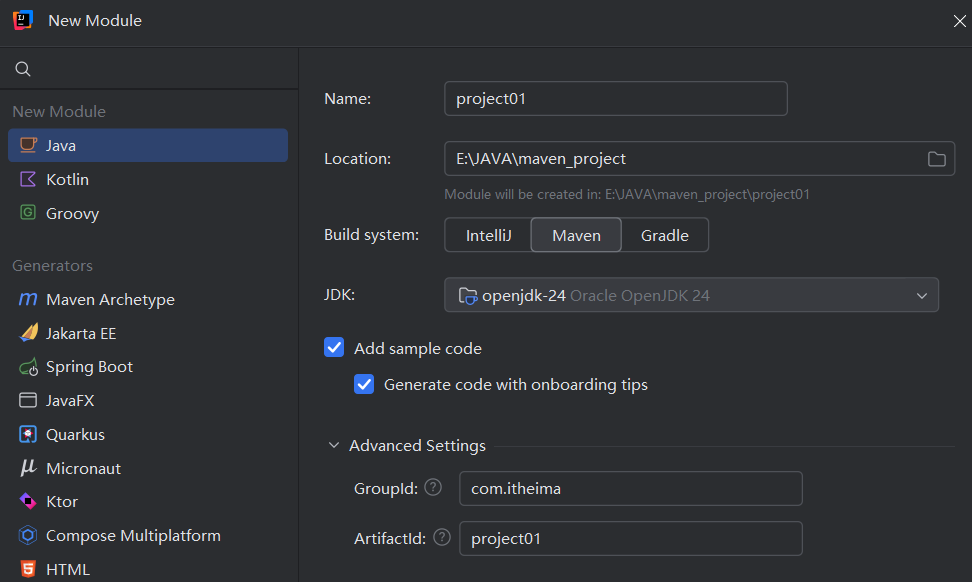Choose Quarkus generator

click(x=148, y=434)
